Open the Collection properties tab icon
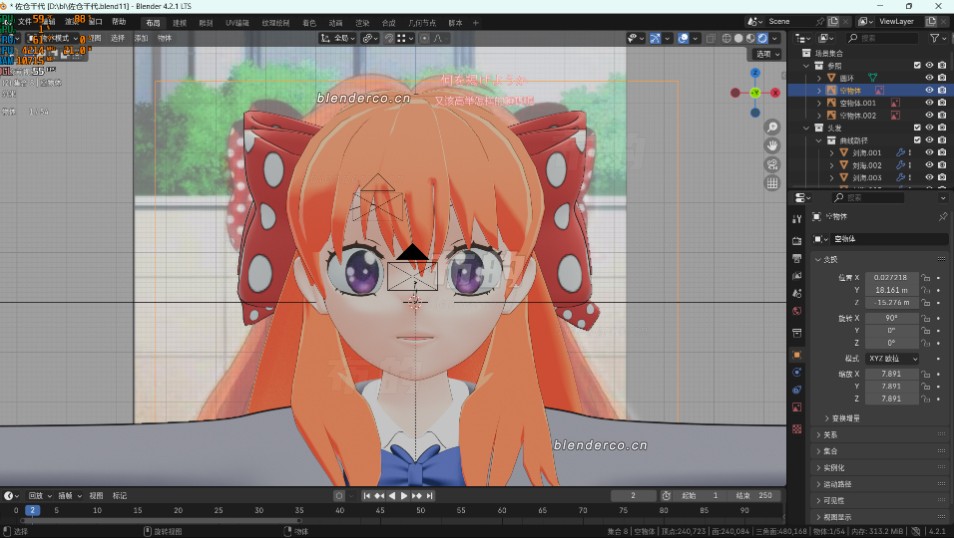The height and width of the screenshot is (538, 954). pos(797,333)
